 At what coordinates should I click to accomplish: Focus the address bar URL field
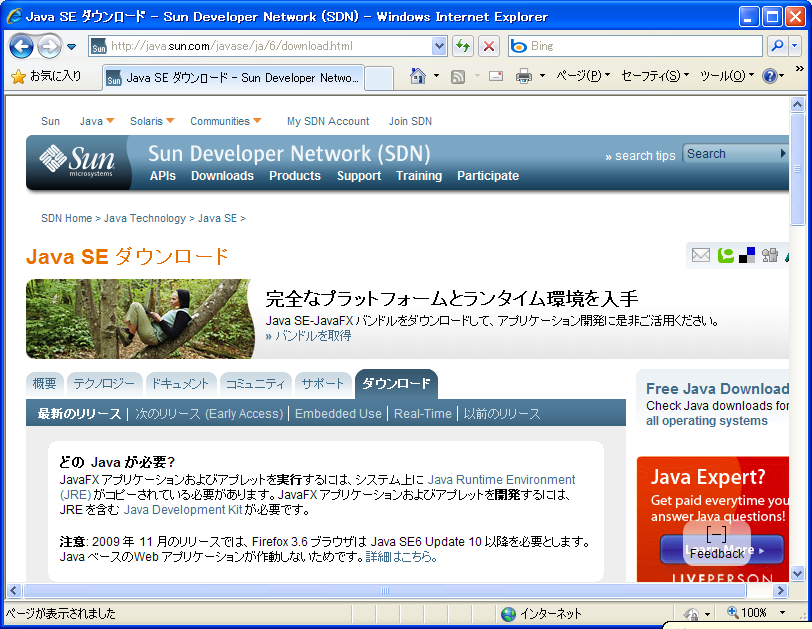coord(269,46)
